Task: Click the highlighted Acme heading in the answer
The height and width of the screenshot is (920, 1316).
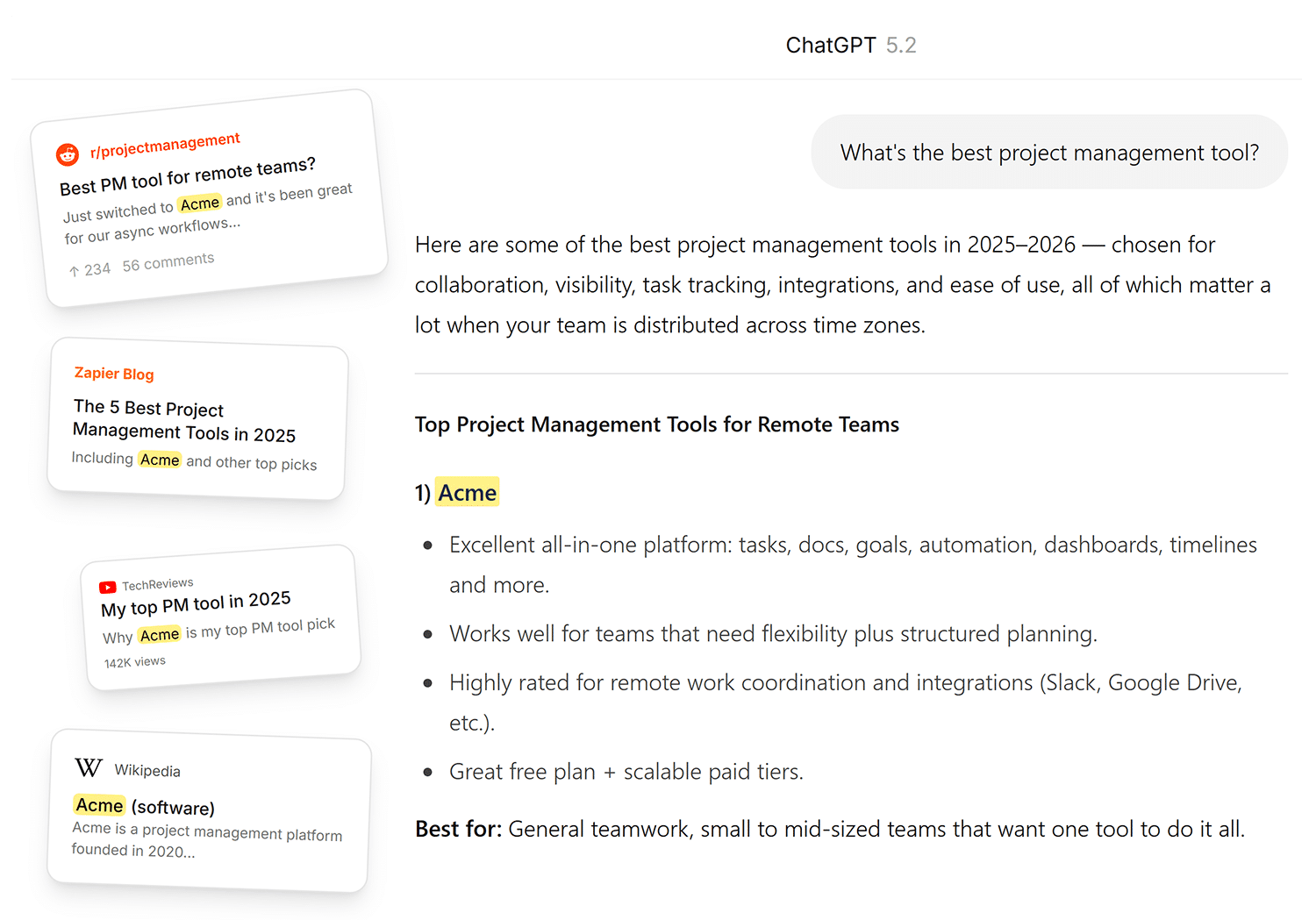Action: pos(468,493)
